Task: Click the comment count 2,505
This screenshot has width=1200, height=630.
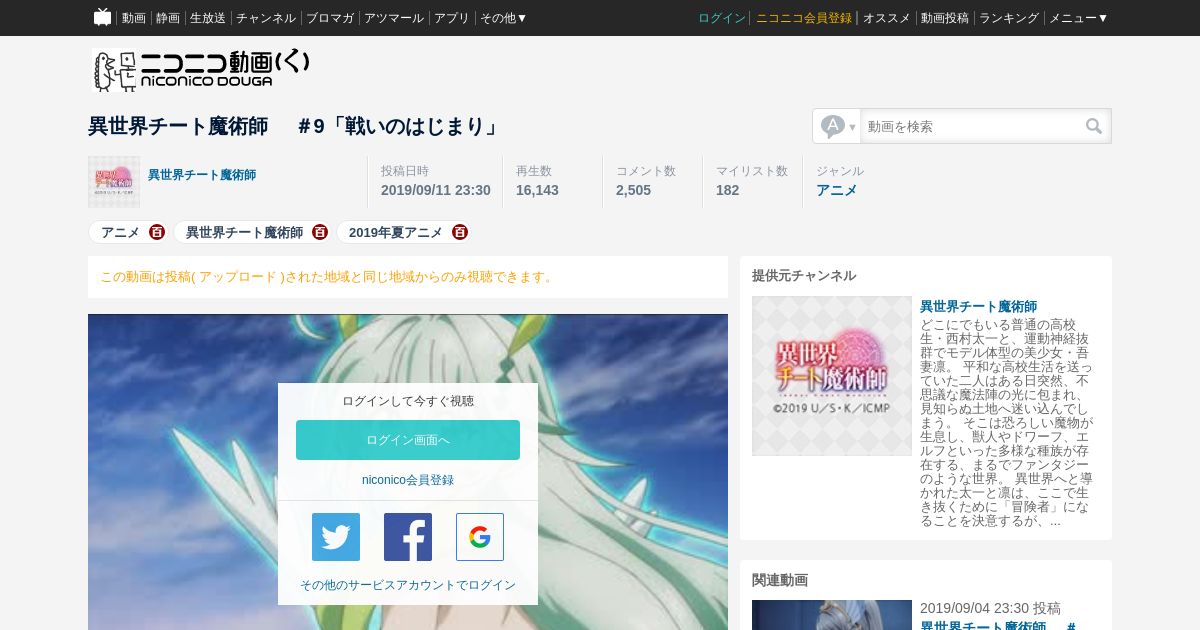Action: (633, 190)
